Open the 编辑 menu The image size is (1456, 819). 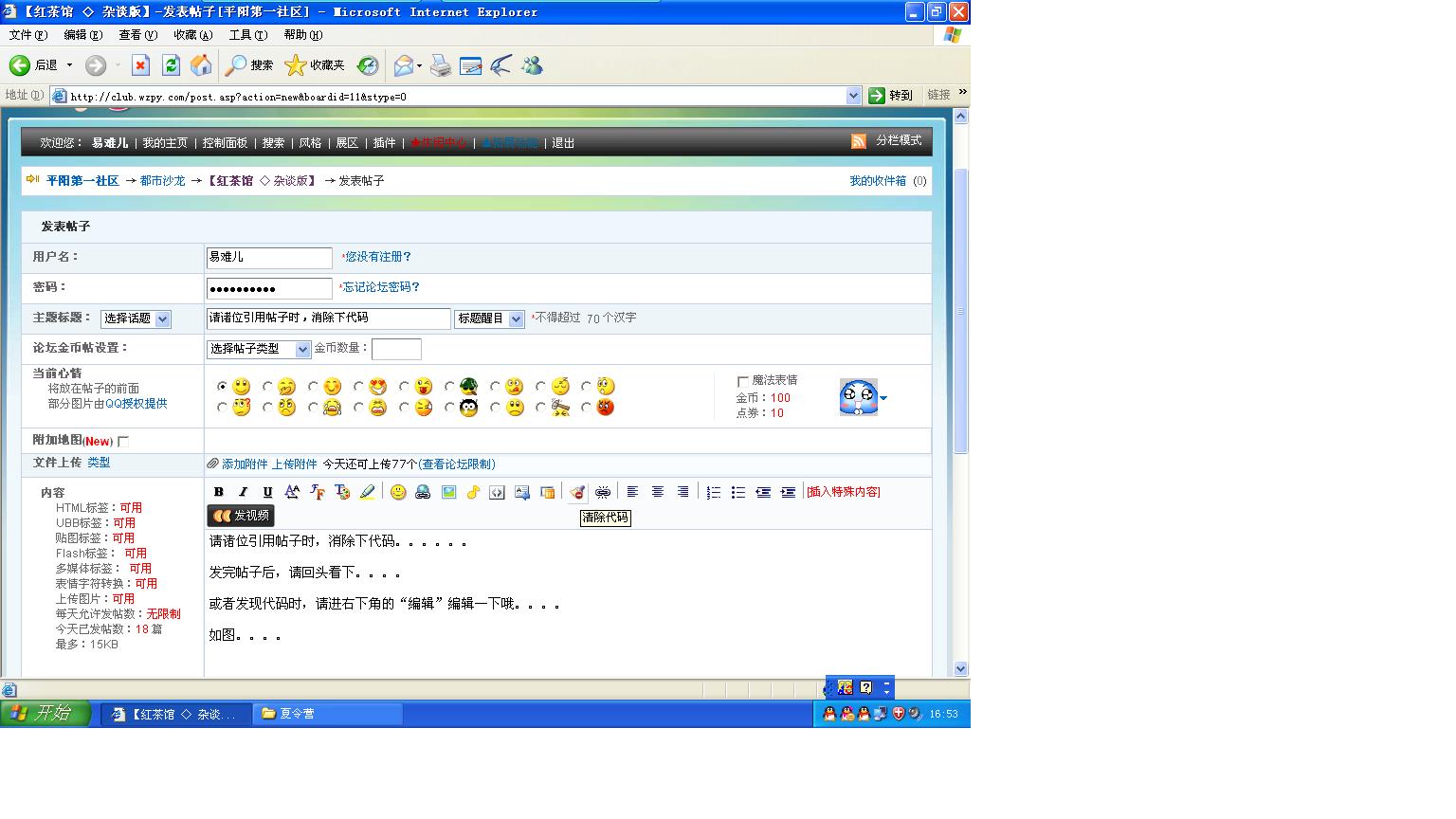[82, 35]
